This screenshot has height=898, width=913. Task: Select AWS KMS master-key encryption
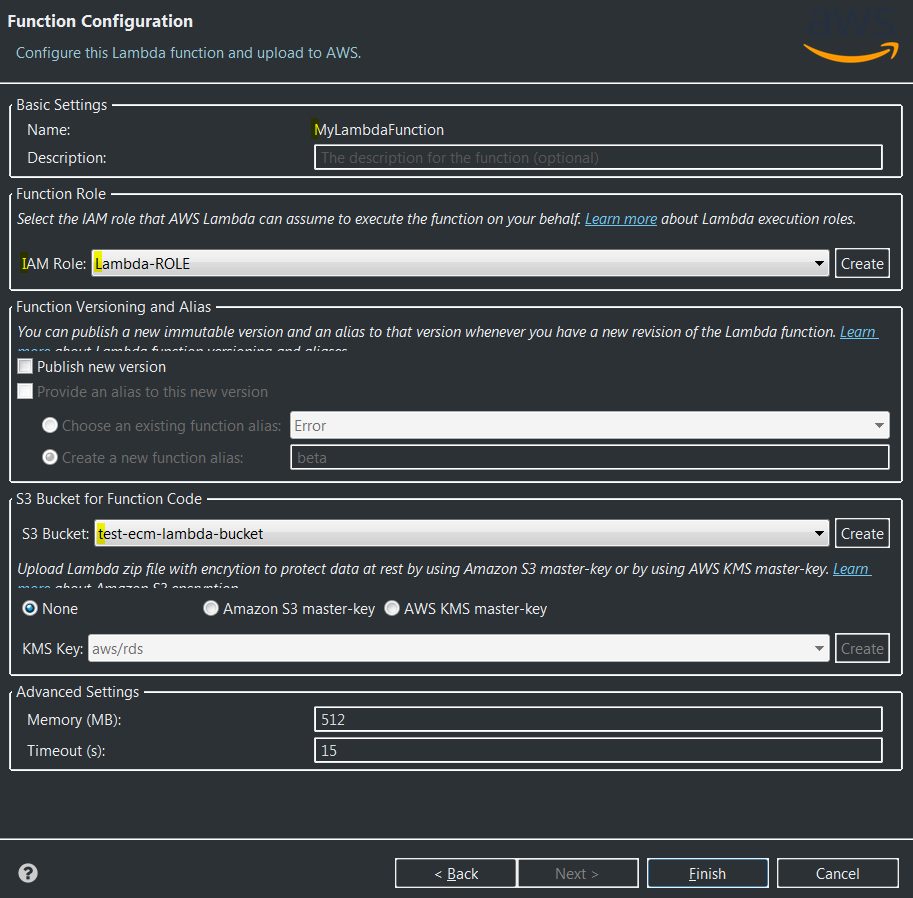point(392,609)
